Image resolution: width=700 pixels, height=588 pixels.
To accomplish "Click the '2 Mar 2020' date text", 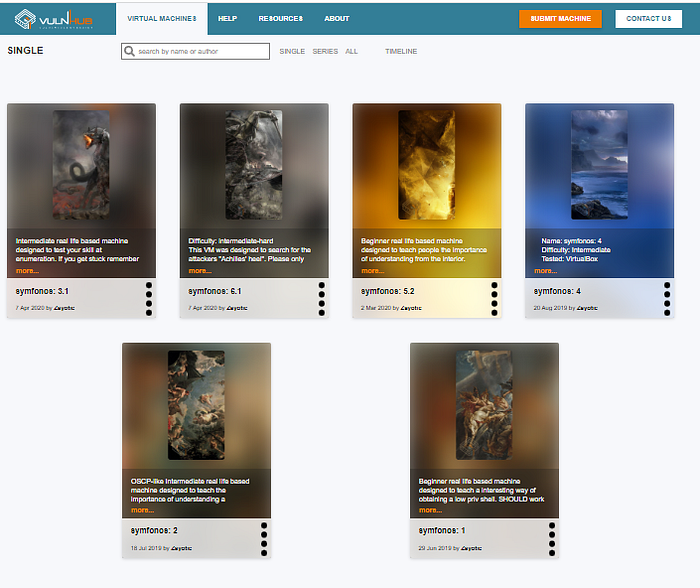I will 376,308.
